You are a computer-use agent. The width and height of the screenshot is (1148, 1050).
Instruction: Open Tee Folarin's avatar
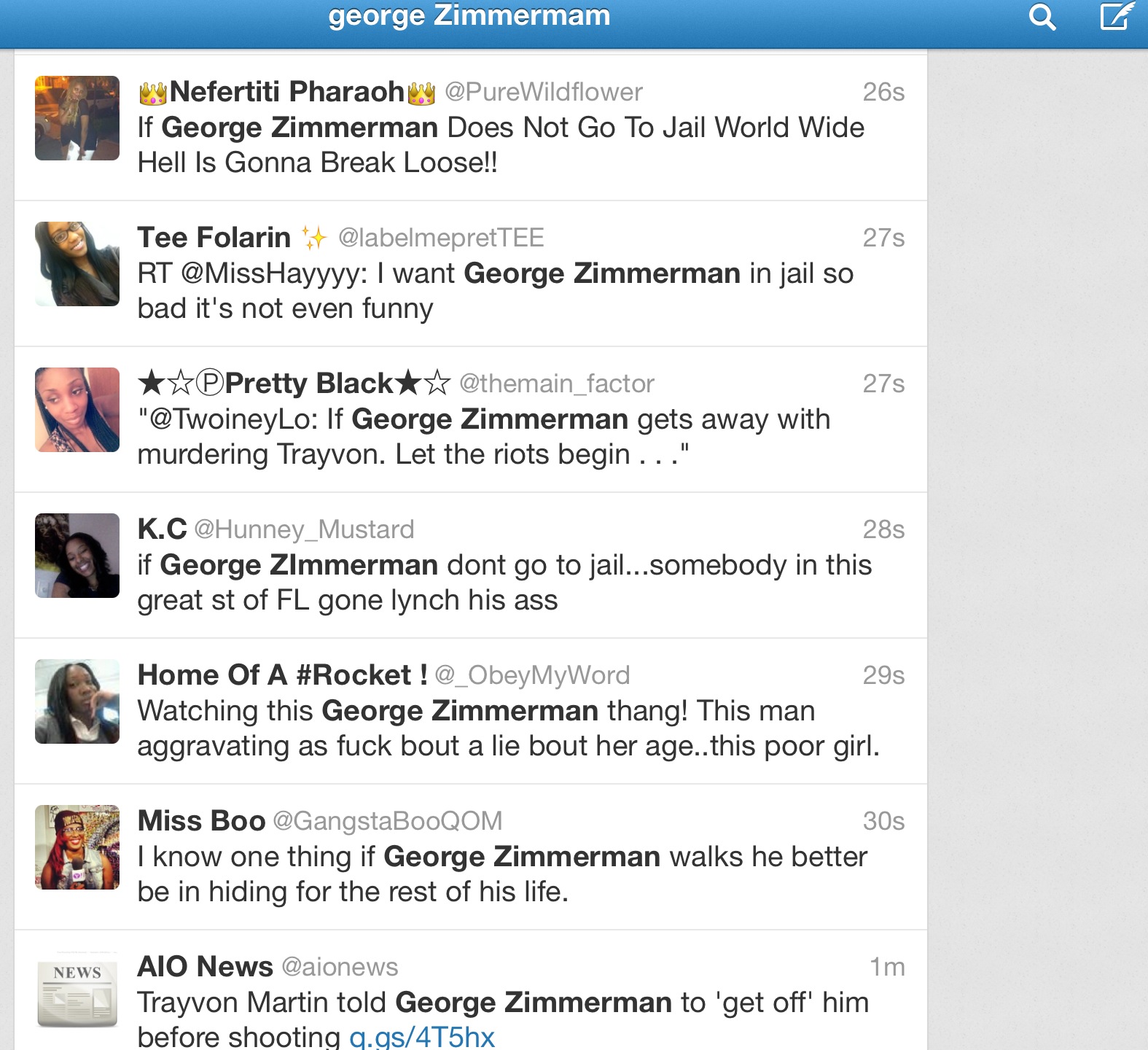pos(77,264)
